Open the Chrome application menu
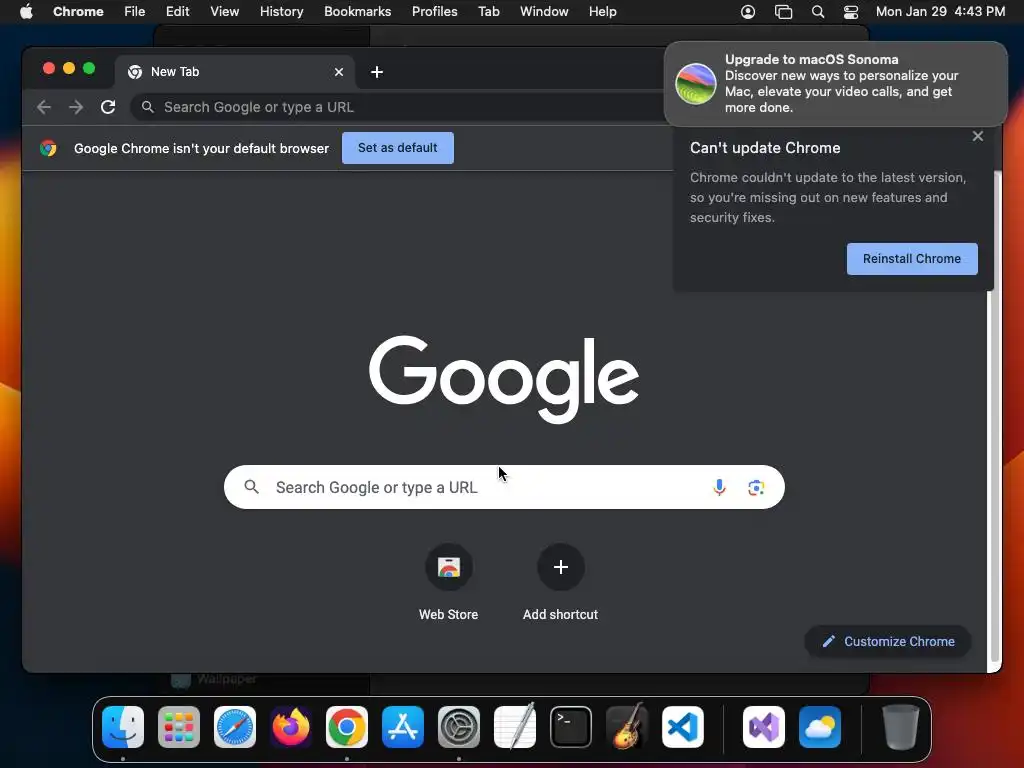The image size is (1024, 768). pyautogui.click(x=78, y=11)
